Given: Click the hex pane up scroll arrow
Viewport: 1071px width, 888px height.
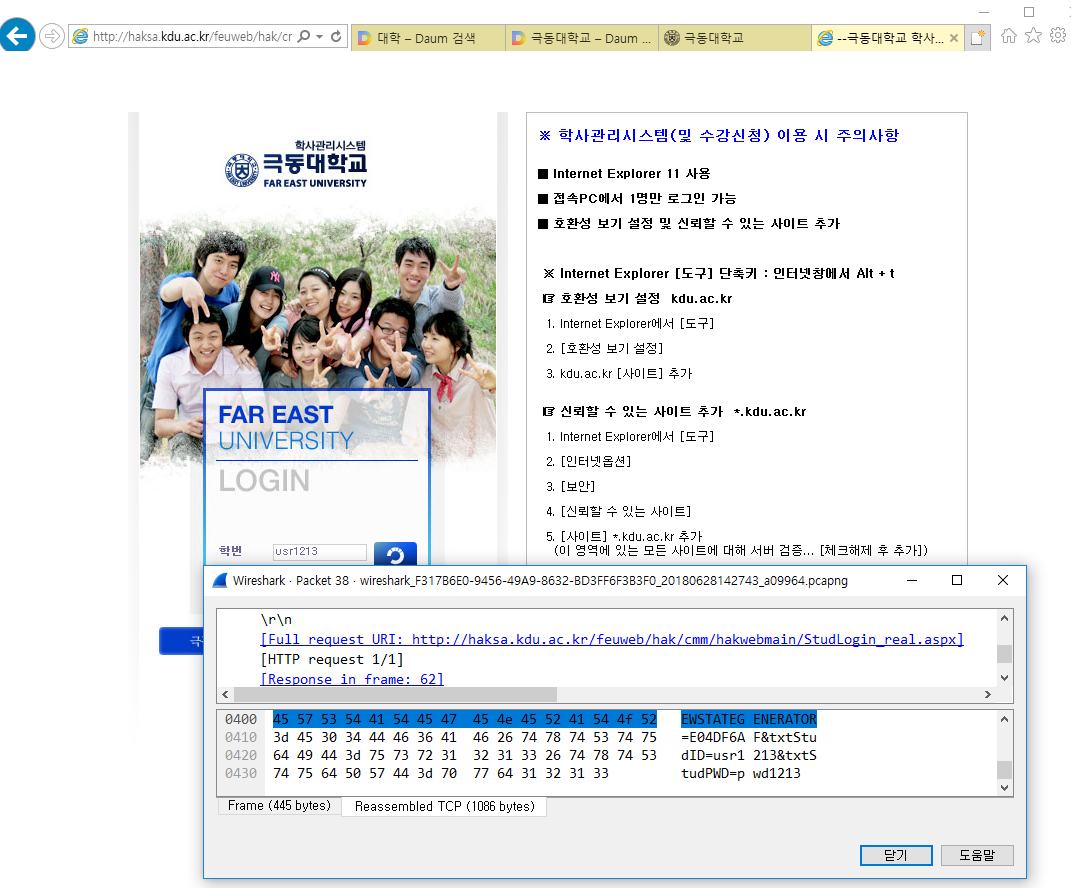Looking at the screenshot, I should [x=1004, y=719].
